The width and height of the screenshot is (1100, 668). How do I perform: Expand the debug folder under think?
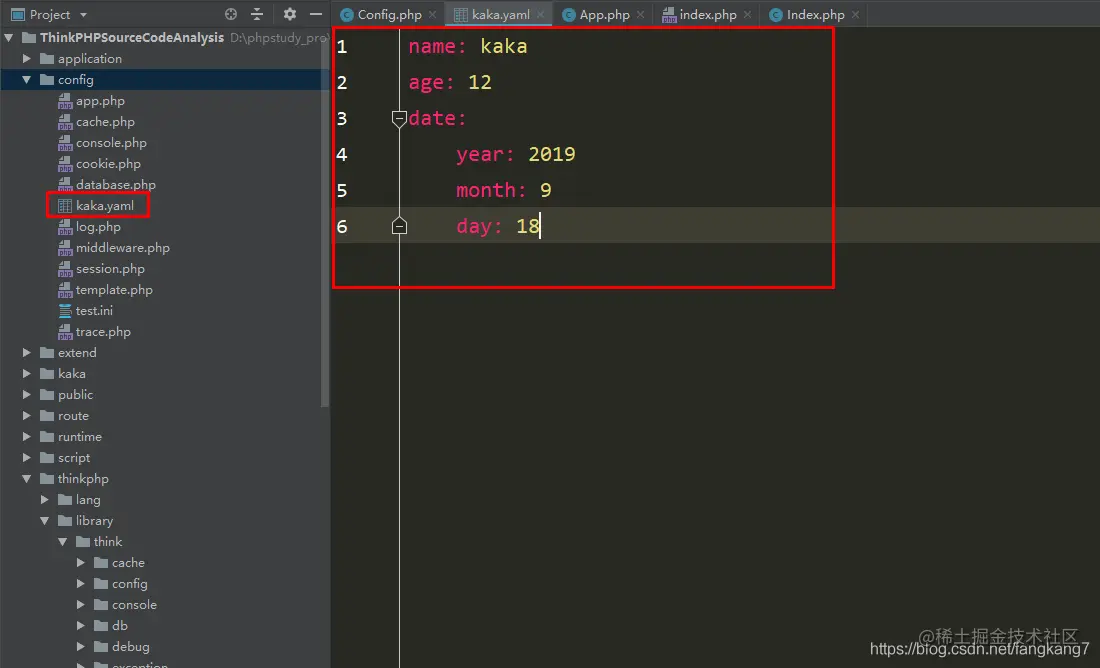pyautogui.click(x=81, y=646)
